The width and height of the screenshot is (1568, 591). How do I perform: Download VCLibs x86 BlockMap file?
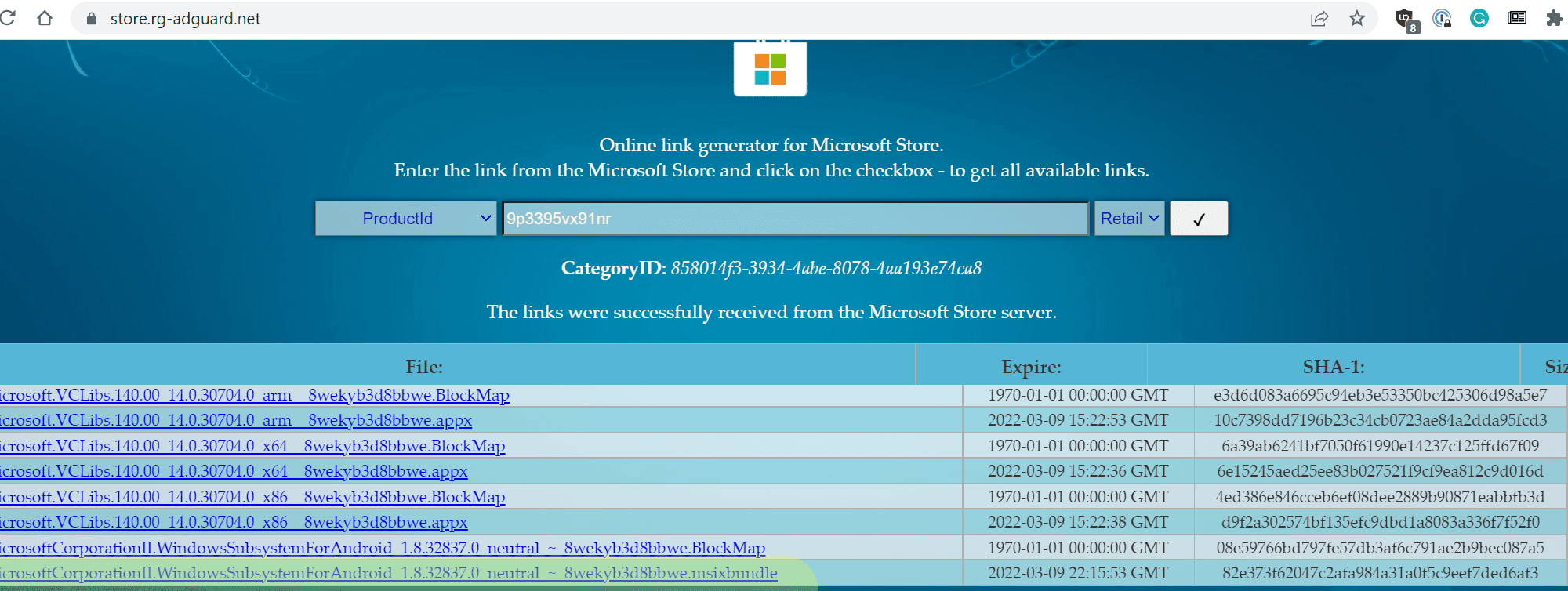click(x=252, y=498)
